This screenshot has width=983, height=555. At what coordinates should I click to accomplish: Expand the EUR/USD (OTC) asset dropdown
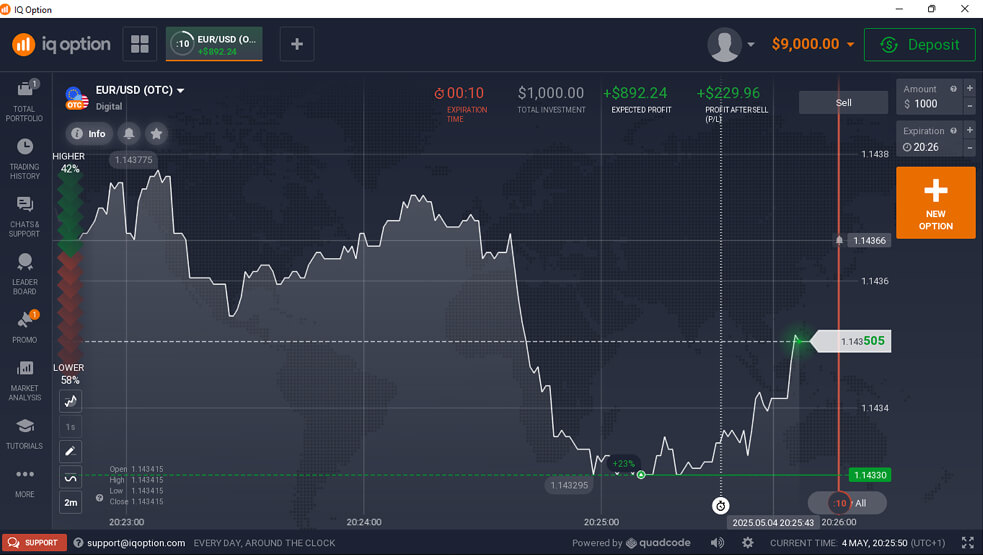(181, 90)
